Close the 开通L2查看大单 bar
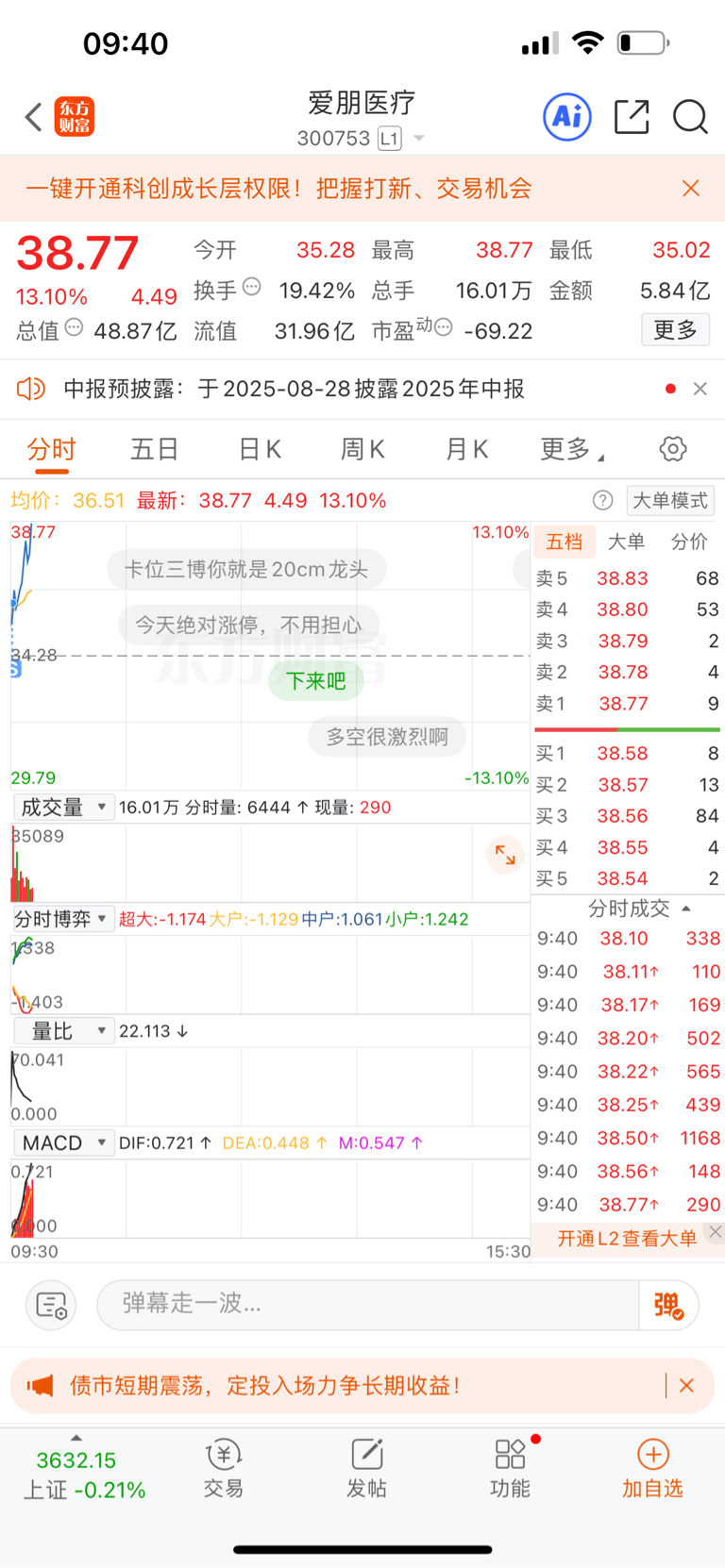 [x=716, y=1231]
